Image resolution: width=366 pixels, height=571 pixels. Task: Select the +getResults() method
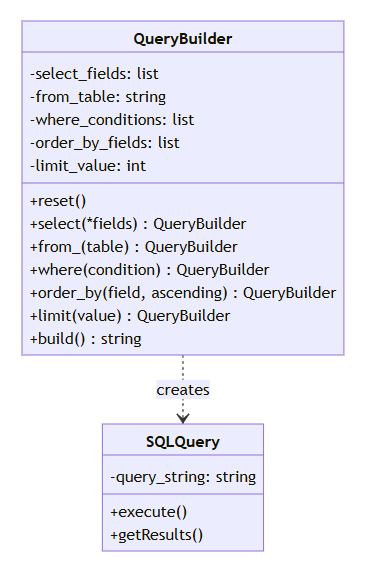pyautogui.click(x=157, y=535)
